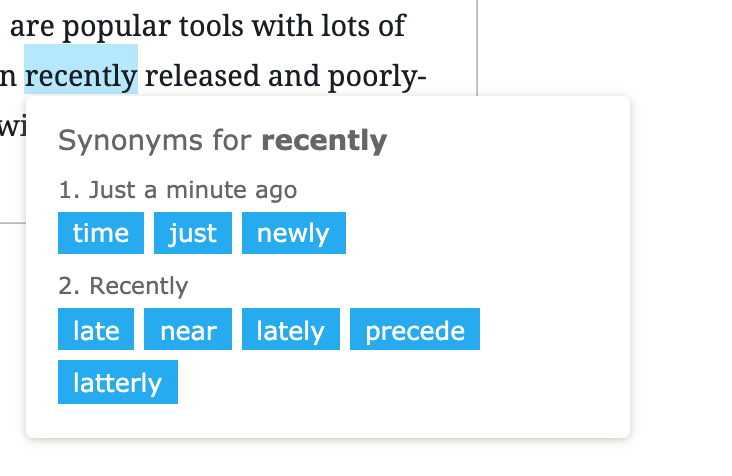732x476 pixels.
Task: Place cursor on the word 'tools'
Action: tap(211, 26)
